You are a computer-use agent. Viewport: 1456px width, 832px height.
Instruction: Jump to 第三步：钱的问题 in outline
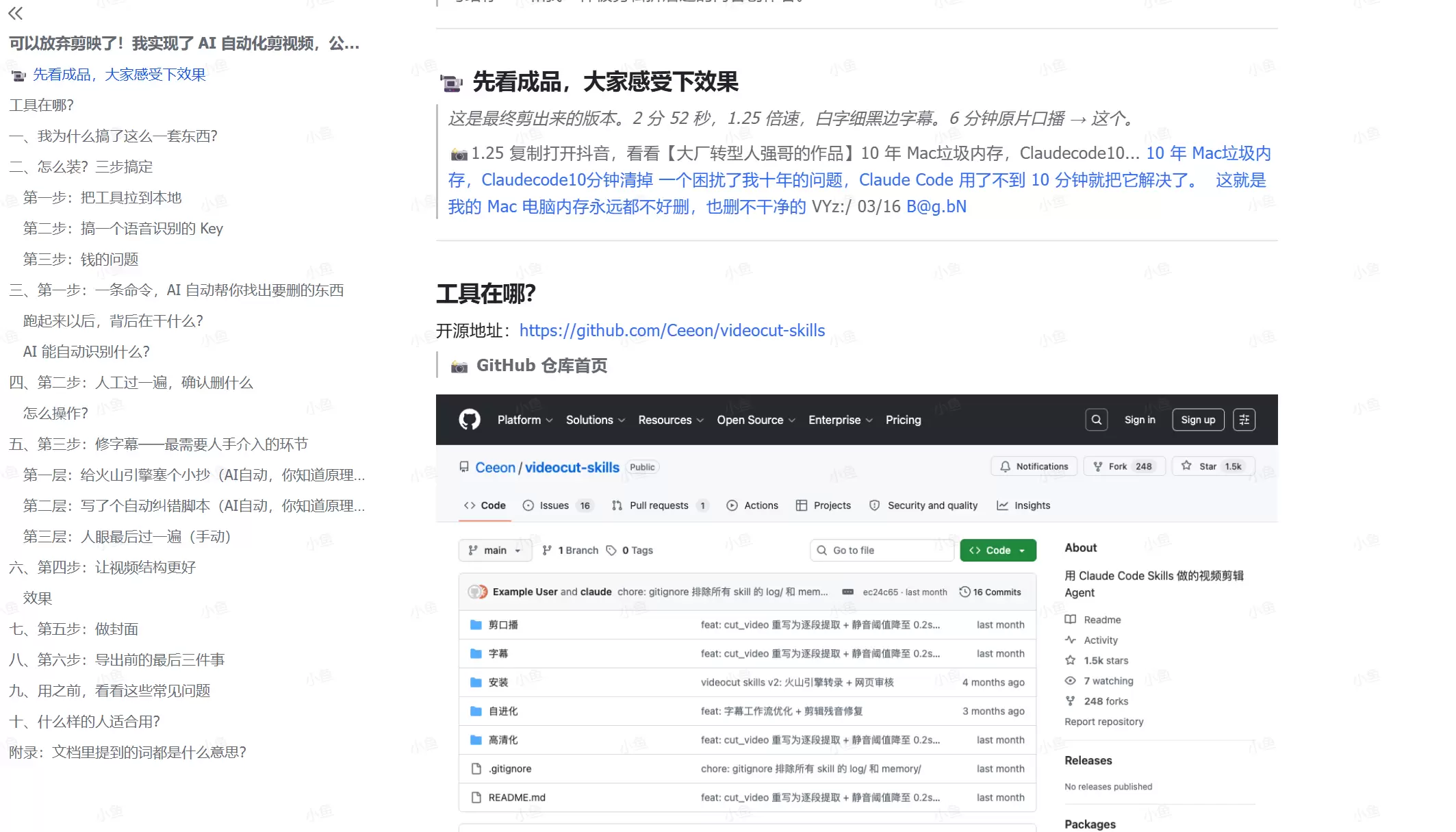pos(81,259)
